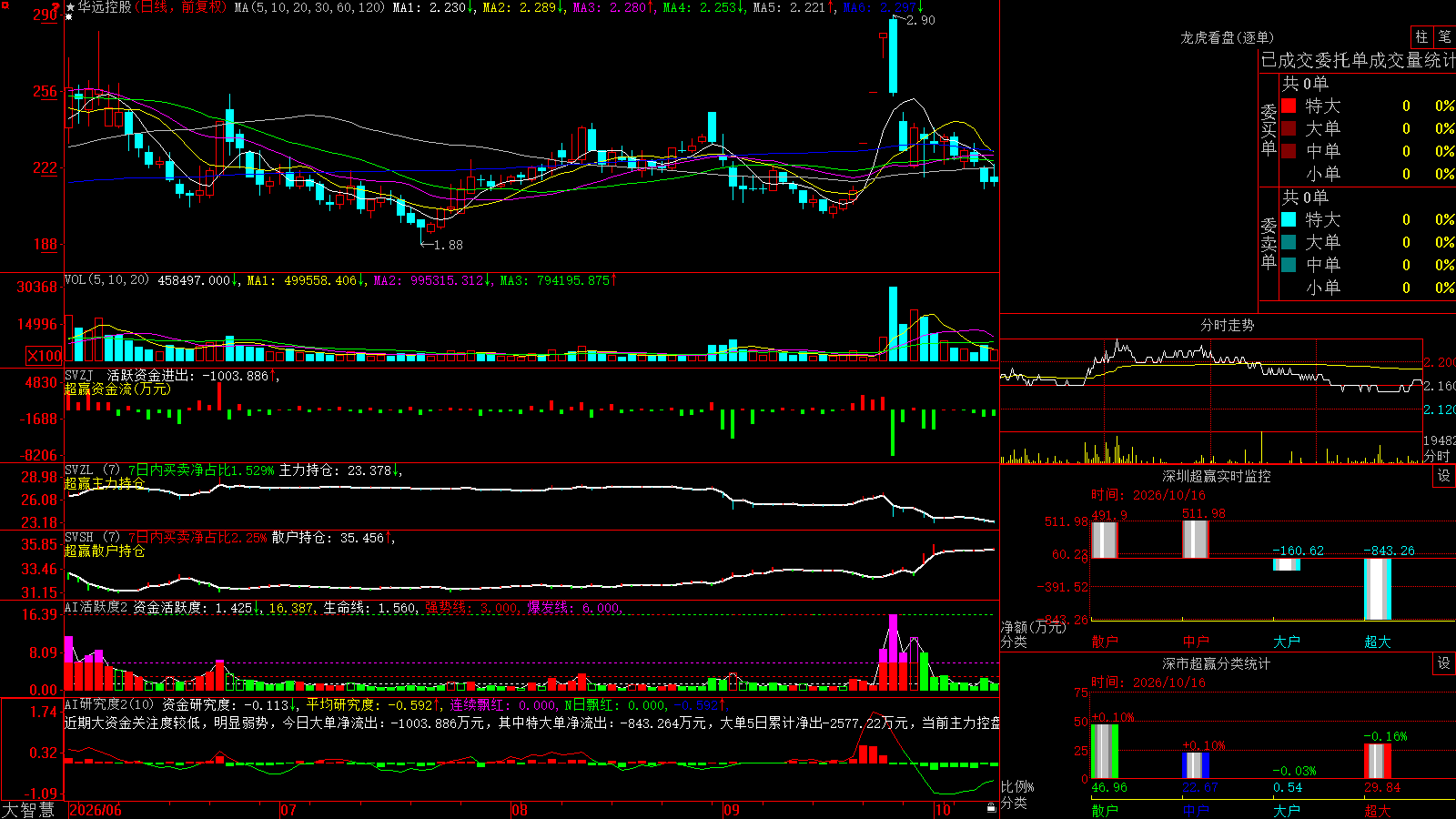Click the 已成交委托单成交量统计 header
The width and height of the screenshot is (1456, 819).
(1358, 60)
